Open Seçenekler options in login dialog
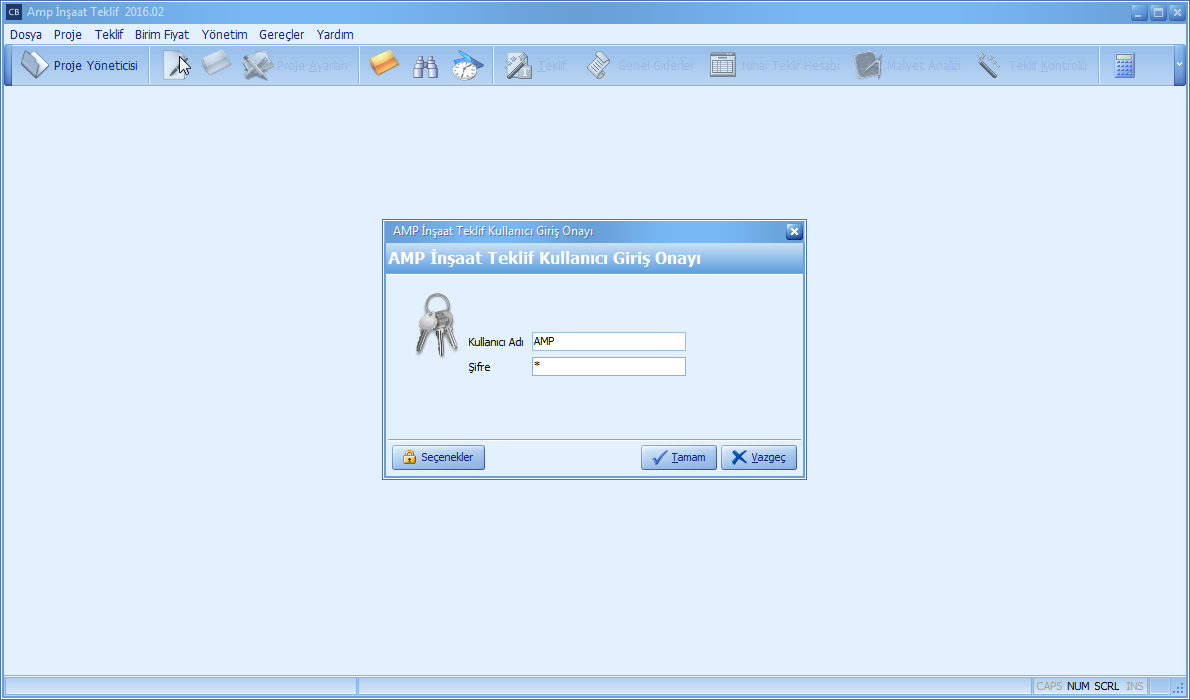1190x700 pixels. pyautogui.click(x=438, y=457)
